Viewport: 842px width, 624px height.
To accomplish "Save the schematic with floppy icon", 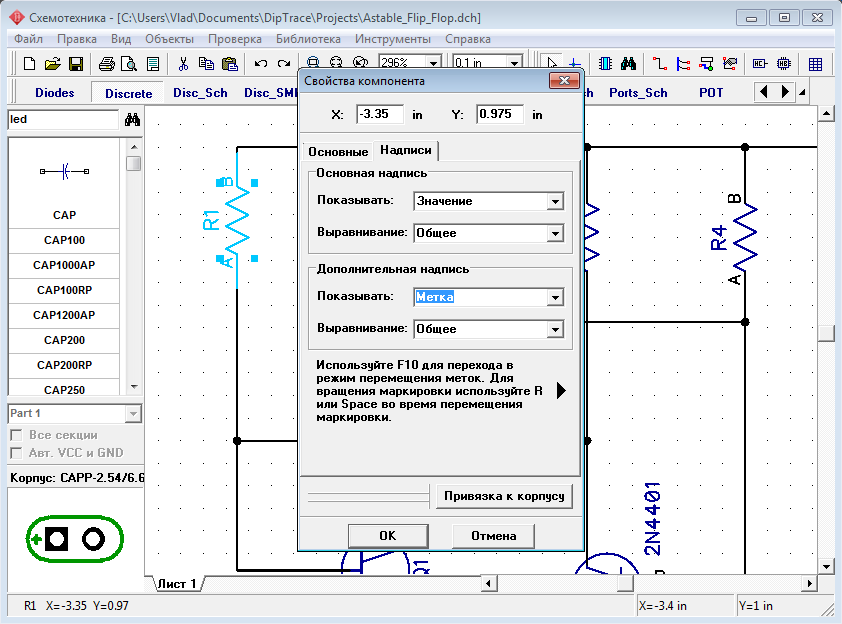I will click(76, 64).
